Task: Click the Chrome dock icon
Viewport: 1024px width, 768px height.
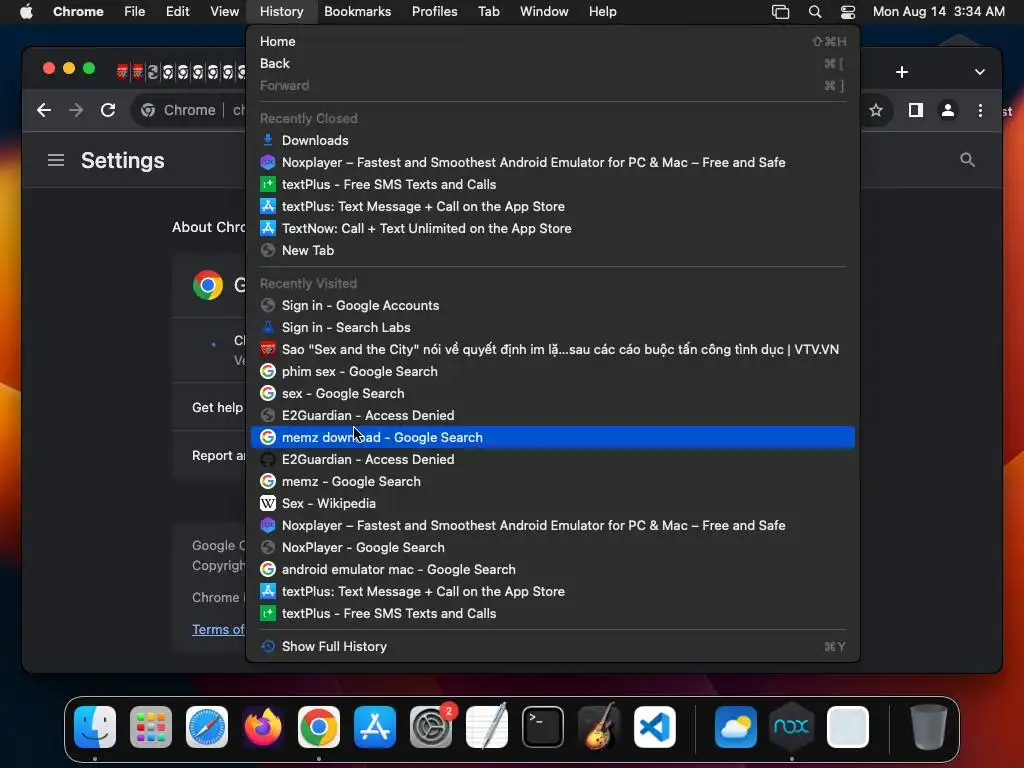Action: tap(319, 726)
